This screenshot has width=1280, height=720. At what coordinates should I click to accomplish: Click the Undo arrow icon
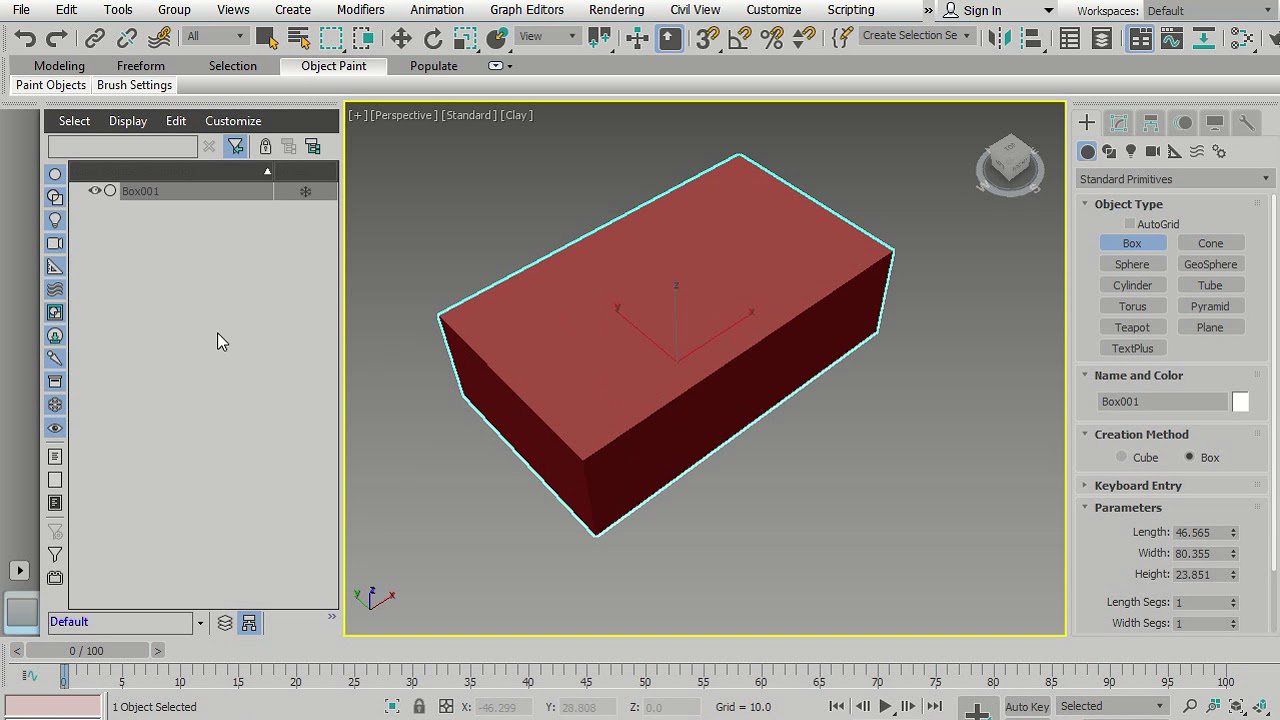point(25,38)
